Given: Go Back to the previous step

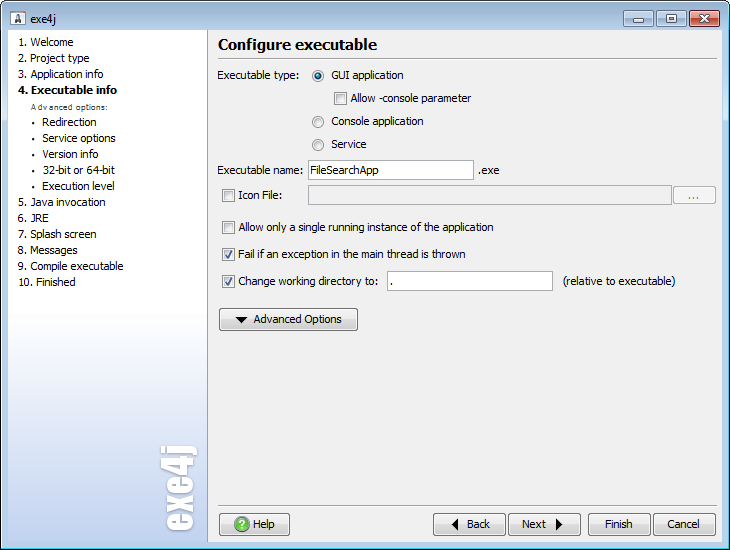Looking at the screenshot, I should [469, 524].
